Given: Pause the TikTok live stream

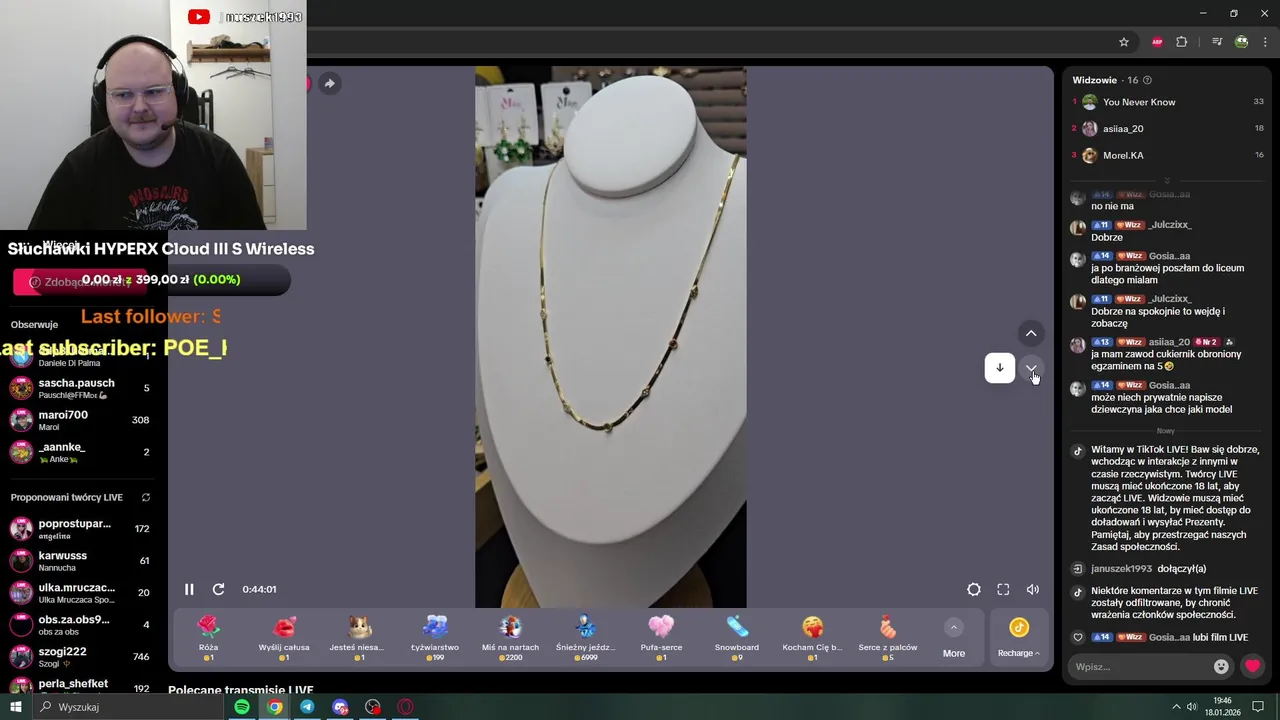Looking at the screenshot, I should pyautogui.click(x=189, y=589).
